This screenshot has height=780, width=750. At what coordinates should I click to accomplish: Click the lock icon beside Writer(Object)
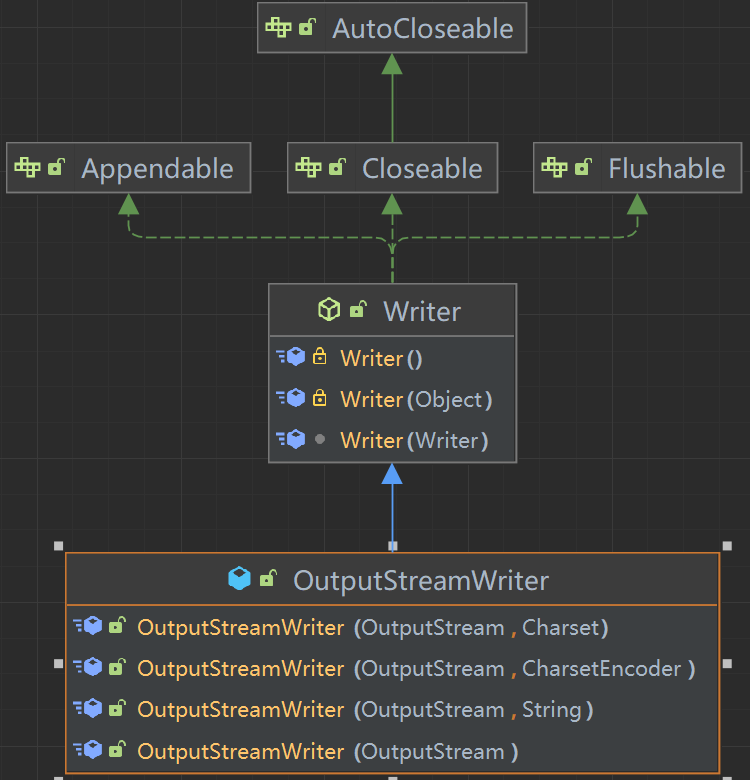point(320,399)
